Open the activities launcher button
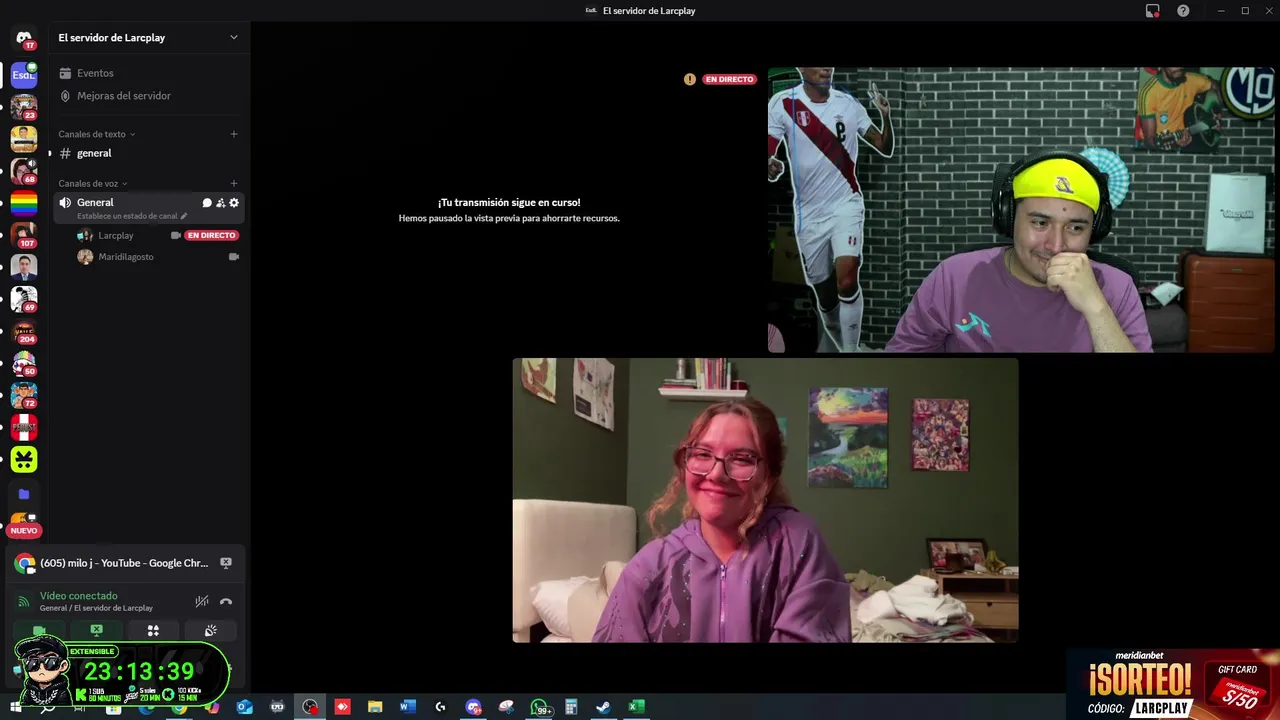 [153, 631]
